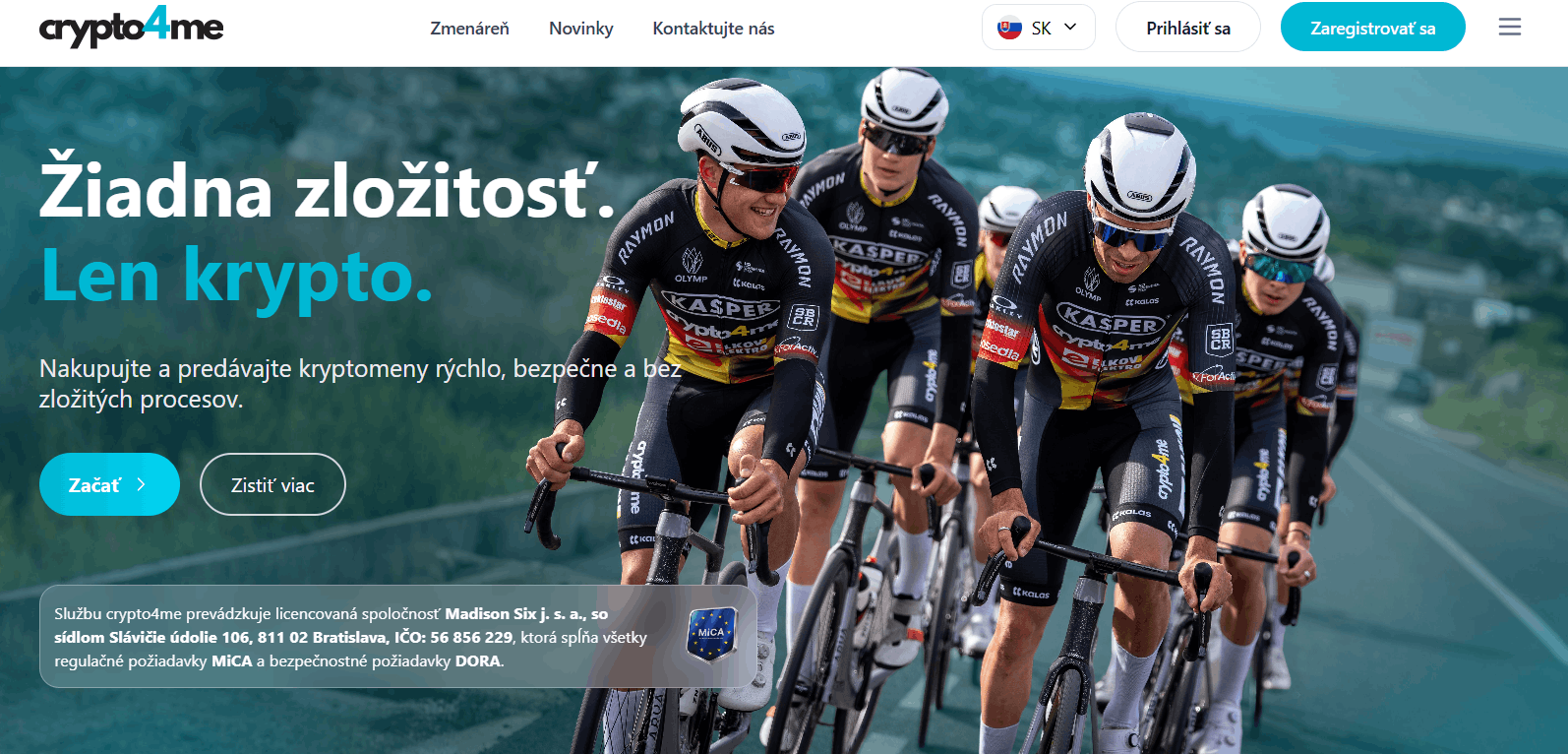1568x754 pixels.
Task: Click the arrow inside the Začať button
Action: pyautogui.click(x=141, y=484)
